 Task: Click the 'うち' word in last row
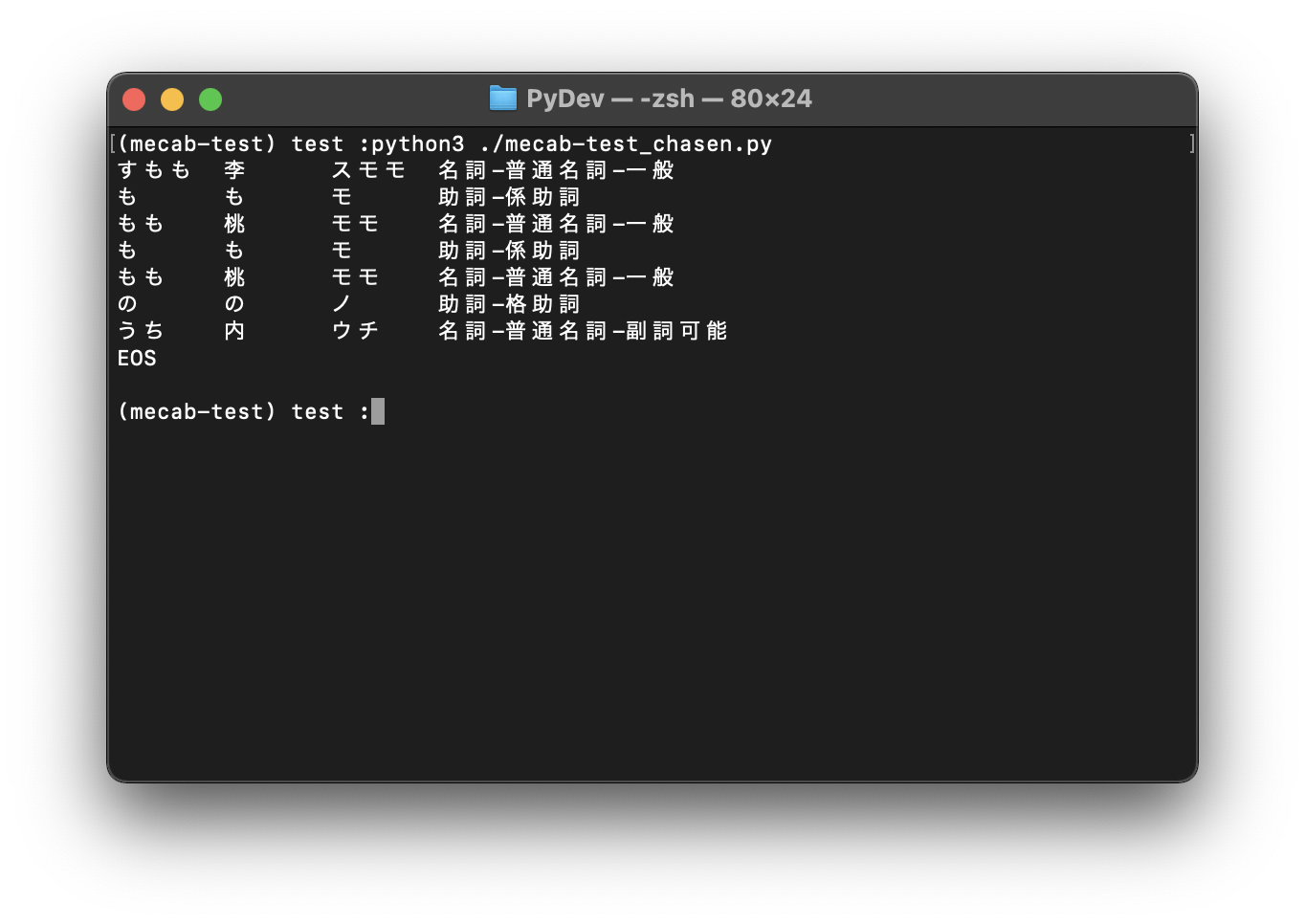pyautogui.click(x=141, y=331)
